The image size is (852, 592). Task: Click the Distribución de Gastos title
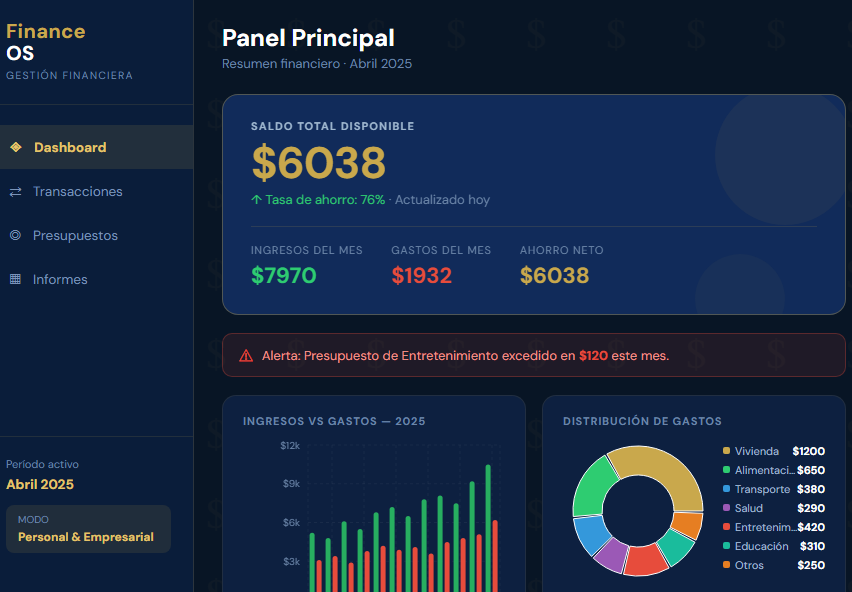(642, 421)
